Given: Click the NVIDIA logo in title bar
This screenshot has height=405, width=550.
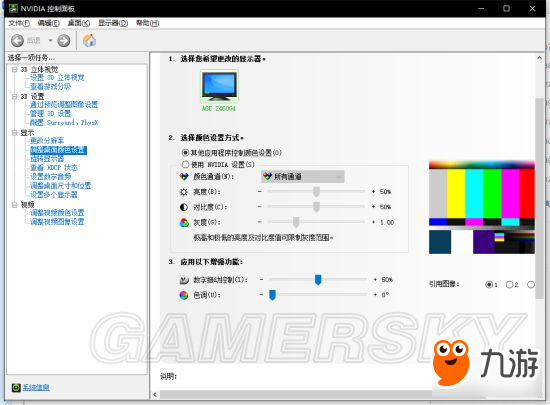Looking at the screenshot, I should click(x=13, y=8).
